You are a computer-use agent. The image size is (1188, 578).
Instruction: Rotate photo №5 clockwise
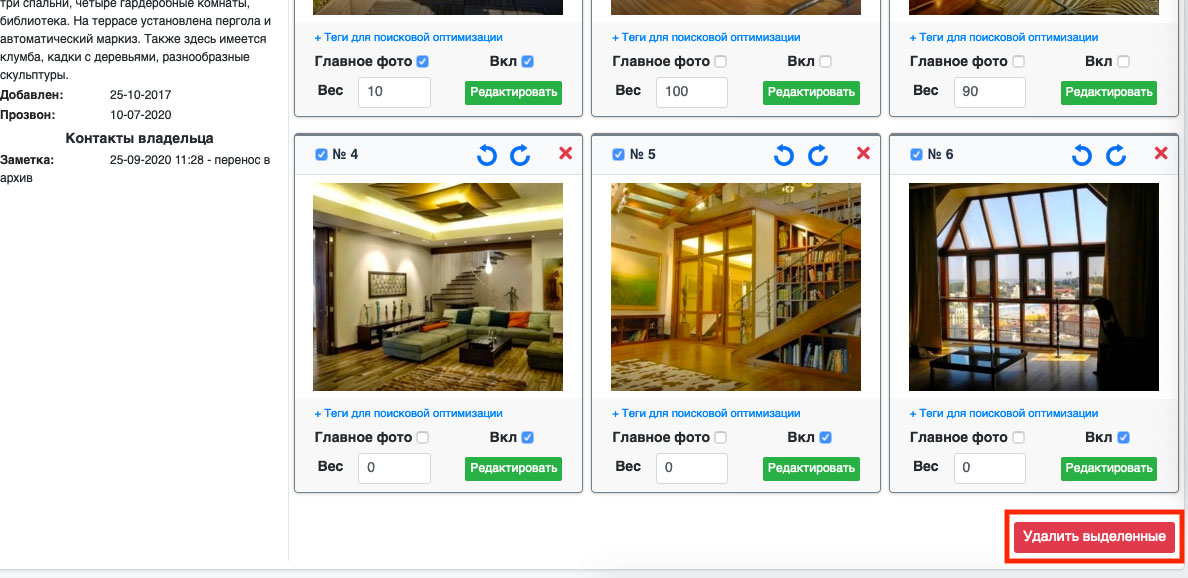[818, 155]
